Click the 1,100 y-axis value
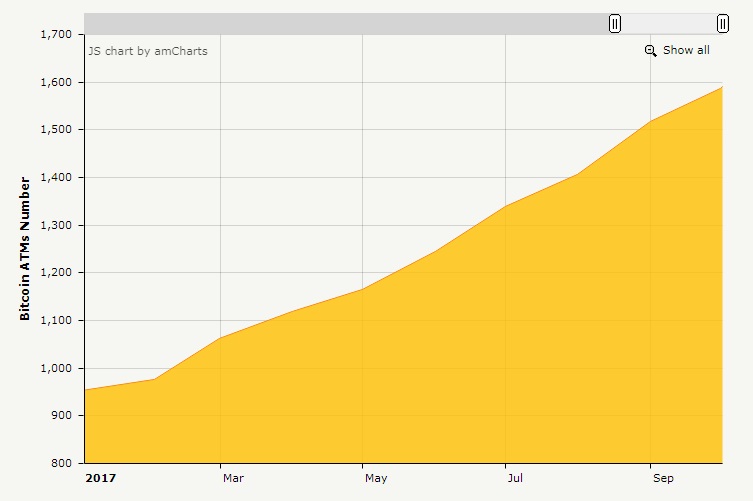753x501 pixels. 56,320
